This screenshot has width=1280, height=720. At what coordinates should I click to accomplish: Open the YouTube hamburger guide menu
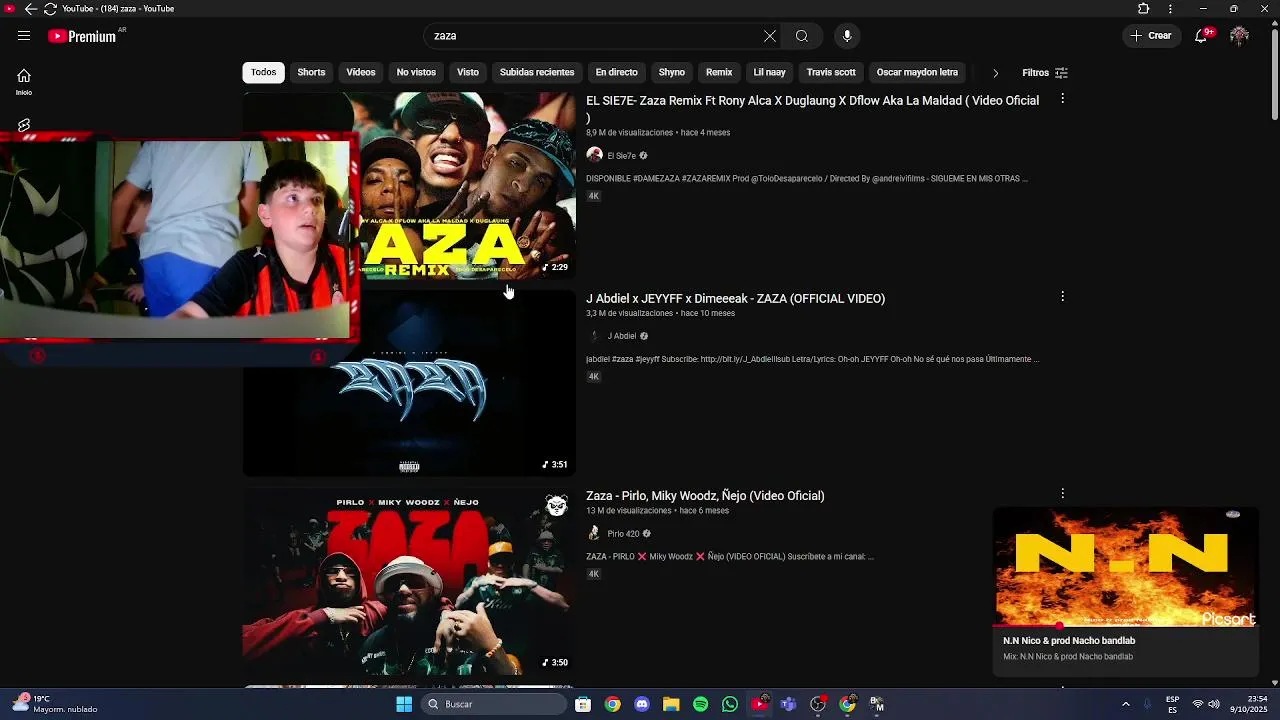tap(23, 36)
